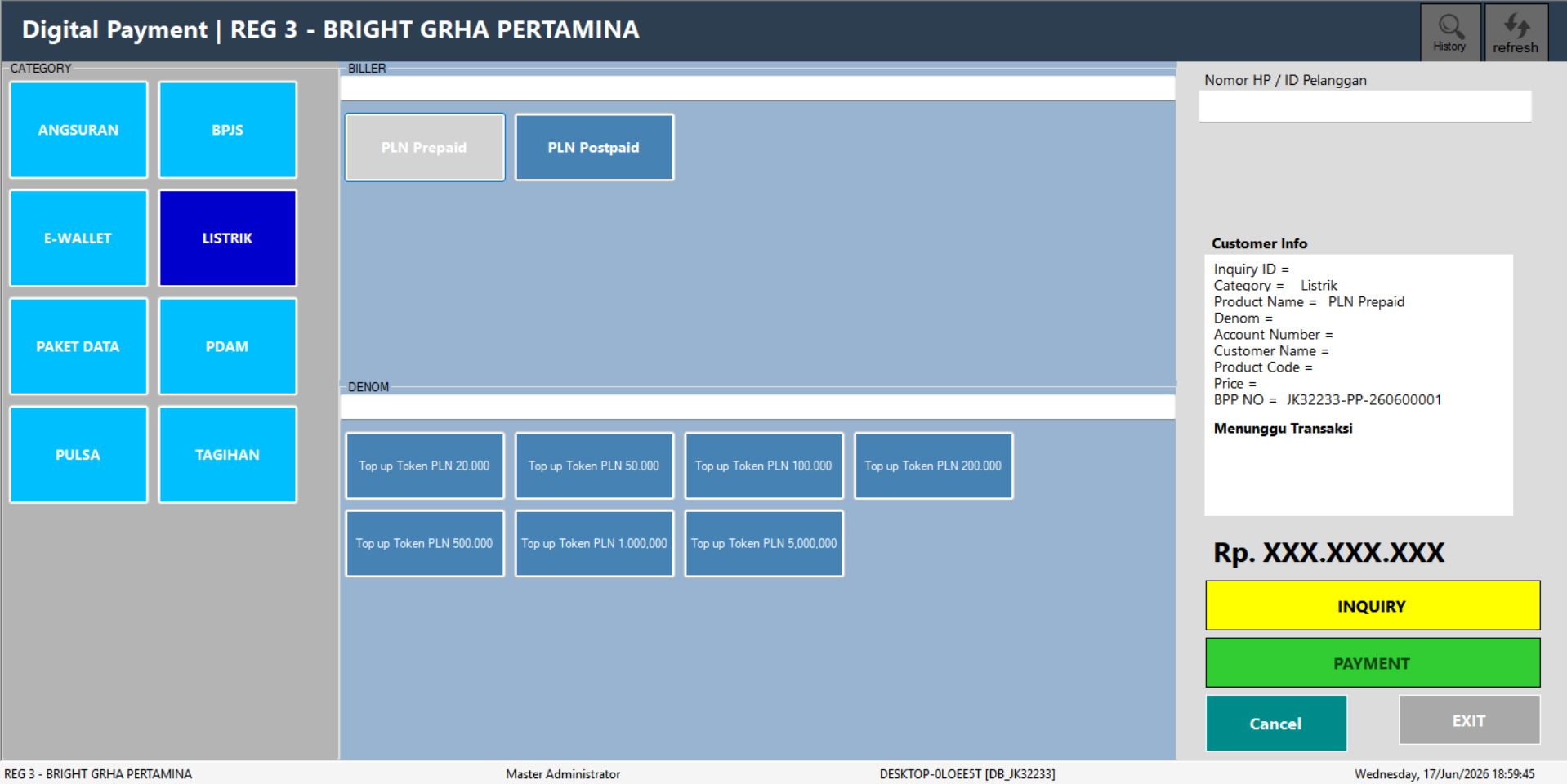
Task: Choose Top up Token PLN 5,000,000
Action: (x=764, y=543)
